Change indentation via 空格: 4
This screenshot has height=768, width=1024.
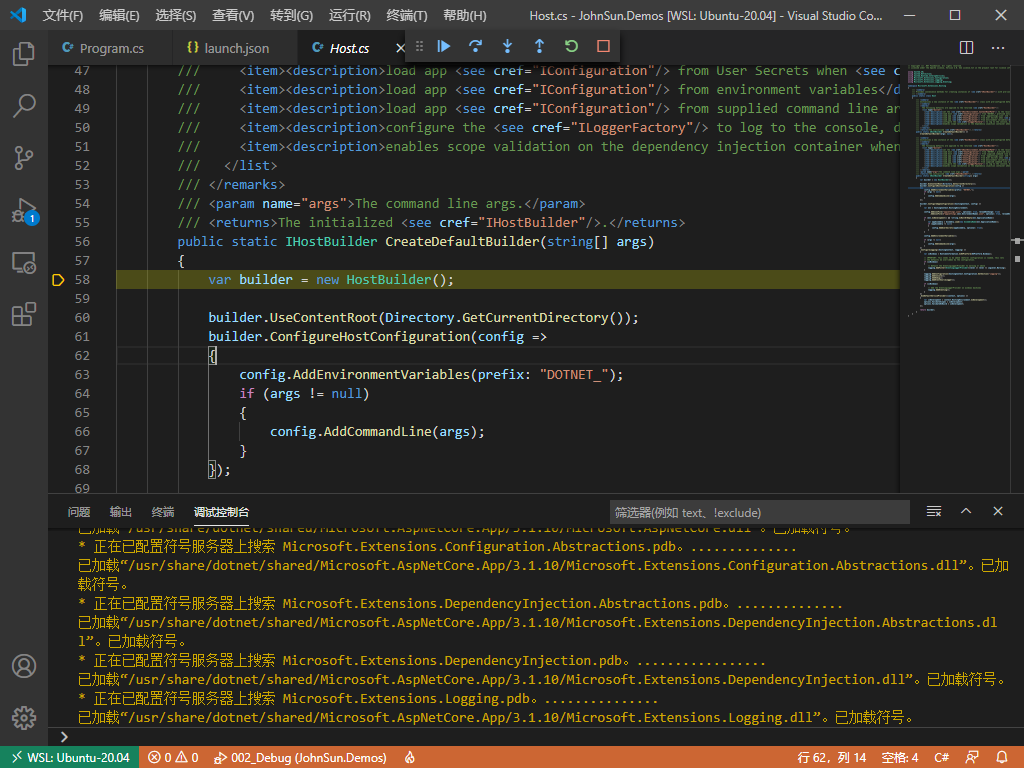pyautogui.click(x=899, y=758)
